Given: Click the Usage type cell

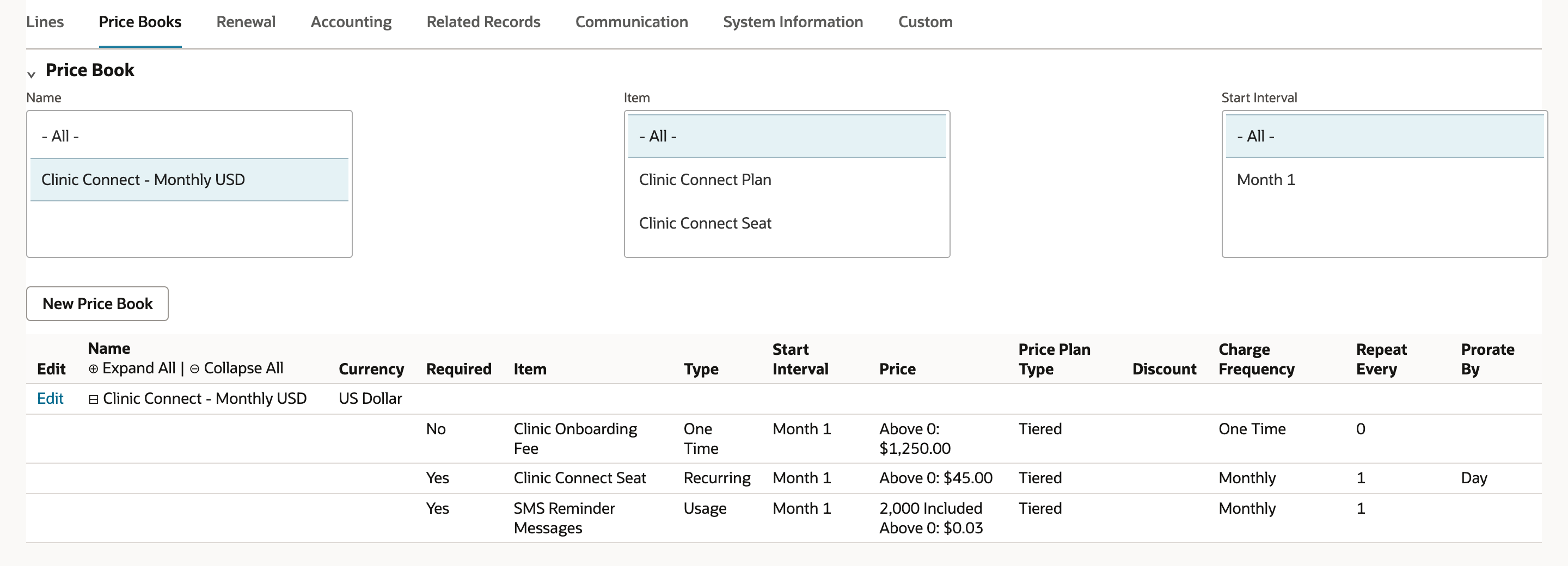Looking at the screenshot, I should pos(705,509).
